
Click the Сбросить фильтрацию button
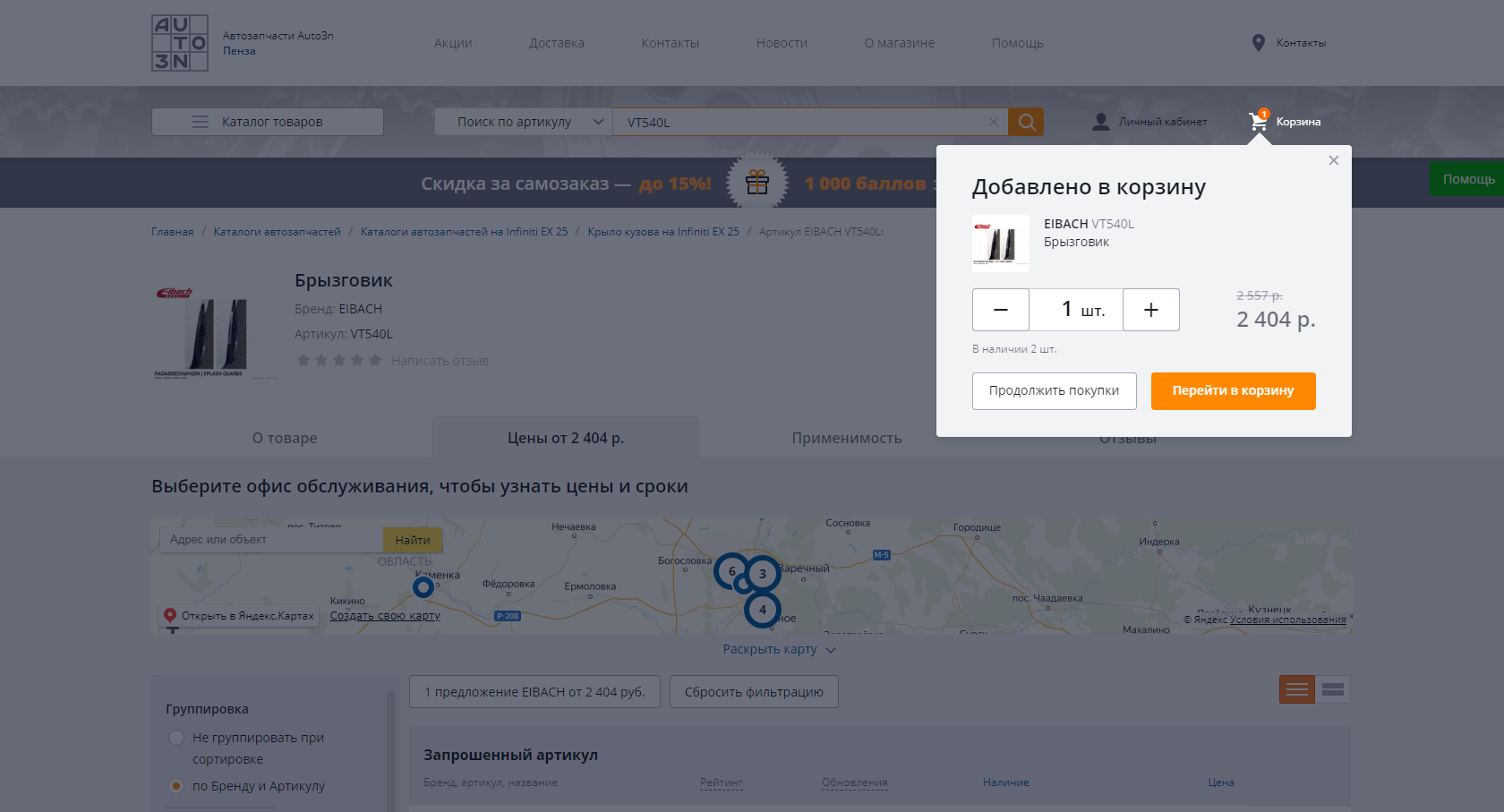(x=754, y=692)
